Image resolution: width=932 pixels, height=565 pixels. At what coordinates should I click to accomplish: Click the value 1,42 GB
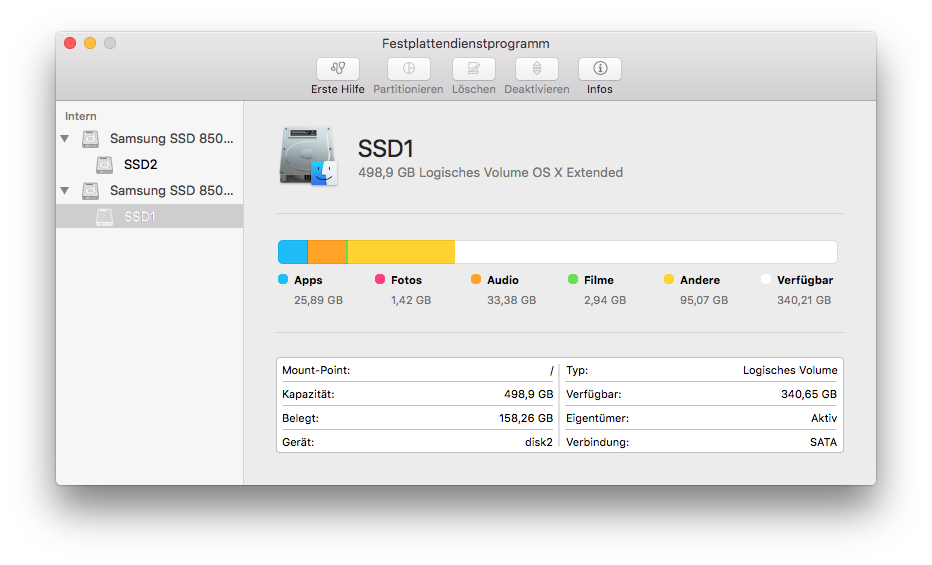point(411,300)
